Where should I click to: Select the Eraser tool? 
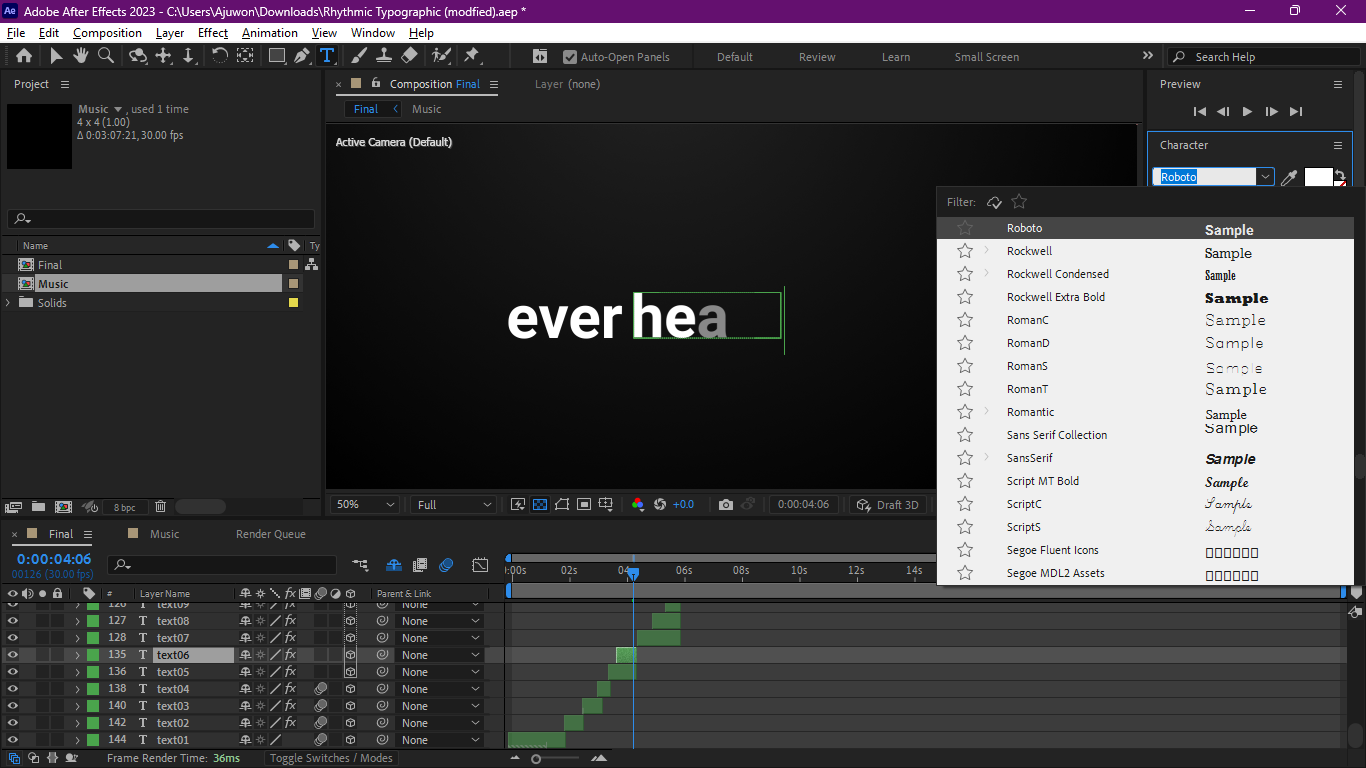coord(409,56)
